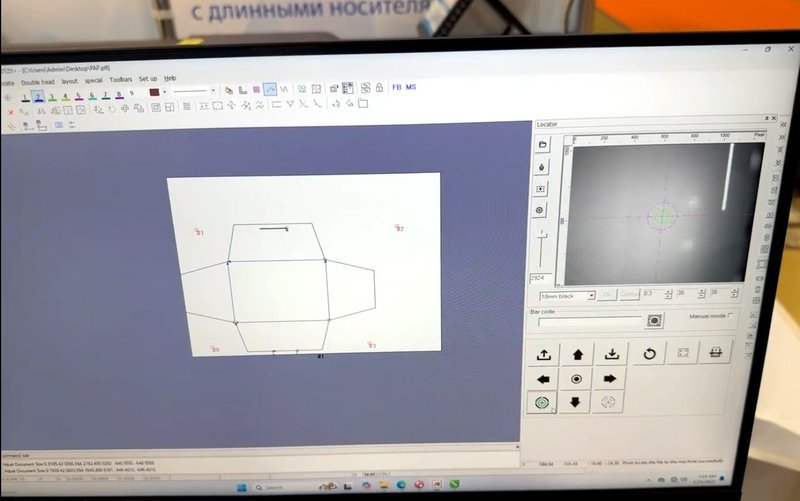
Task: Click the move up arrow button
Action: (x=578, y=354)
